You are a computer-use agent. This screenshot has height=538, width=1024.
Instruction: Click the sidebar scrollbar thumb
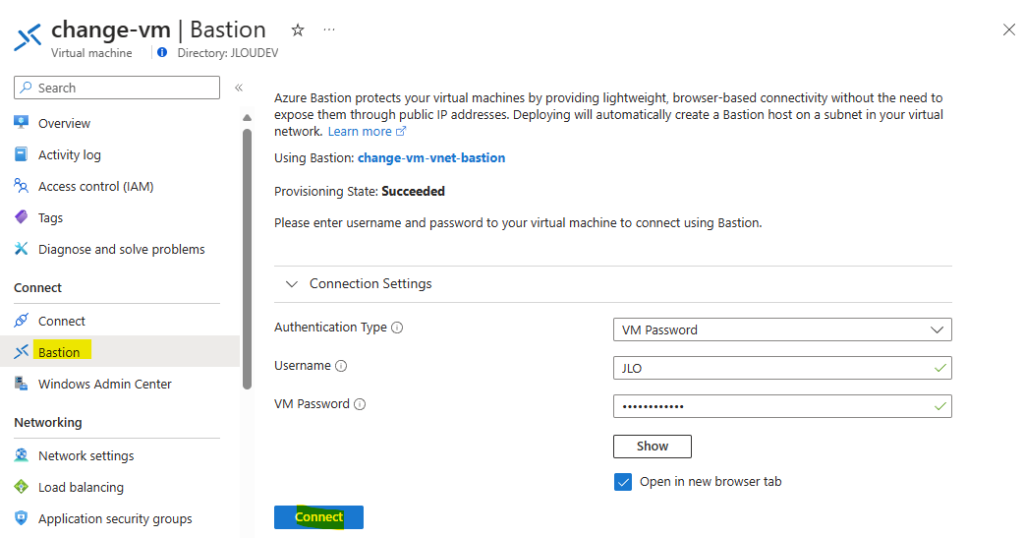click(x=247, y=259)
